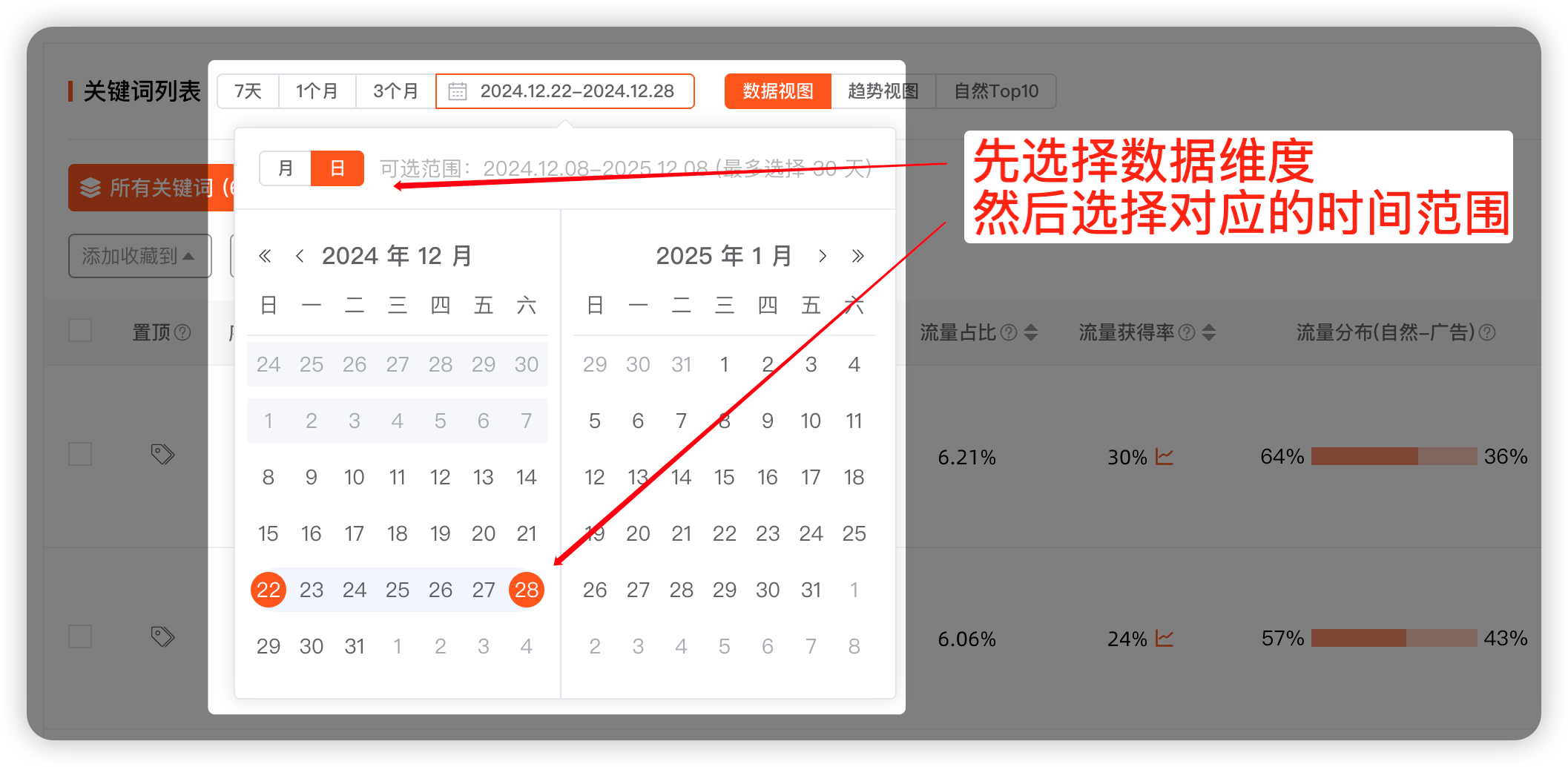Go to previous month with left arrow

pyautogui.click(x=300, y=257)
